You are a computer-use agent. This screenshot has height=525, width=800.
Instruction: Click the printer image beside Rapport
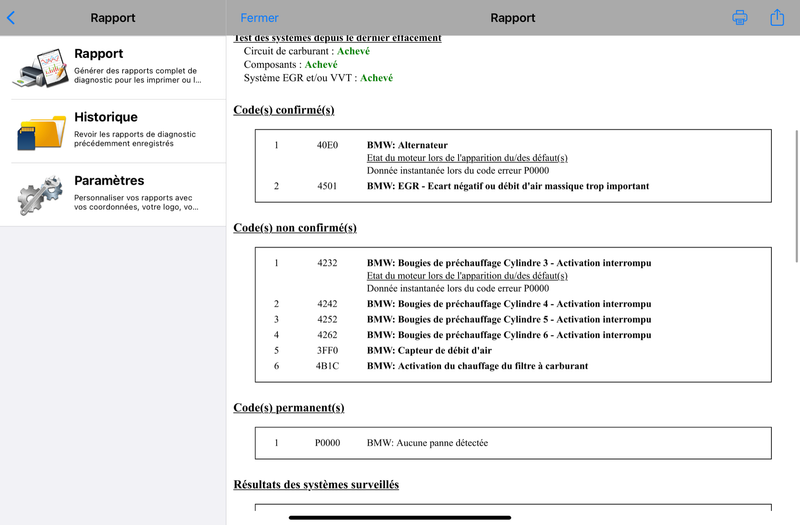click(41, 67)
